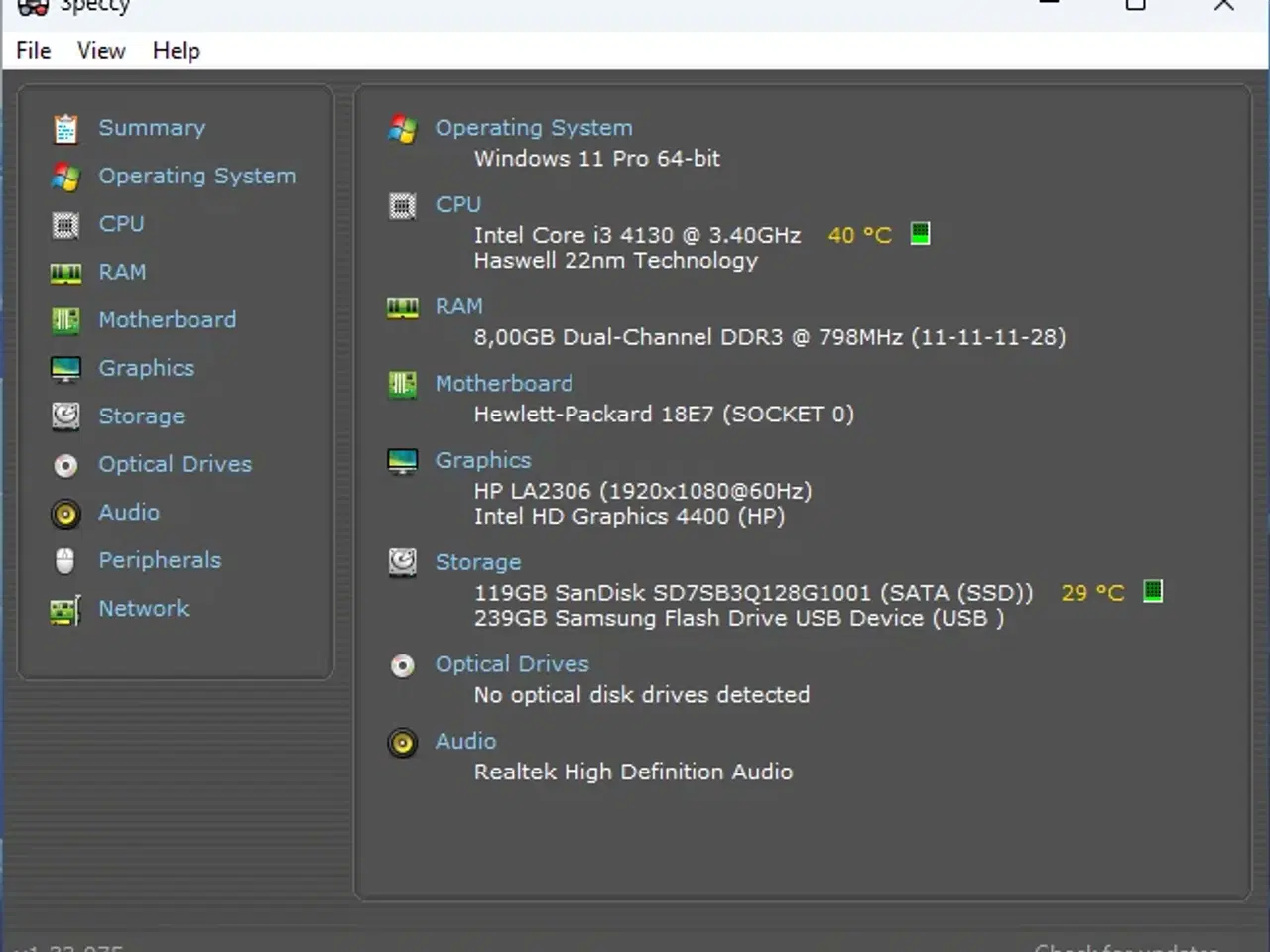1270x952 pixels.
Task: Open the File menu
Action: click(x=33, y=50)
